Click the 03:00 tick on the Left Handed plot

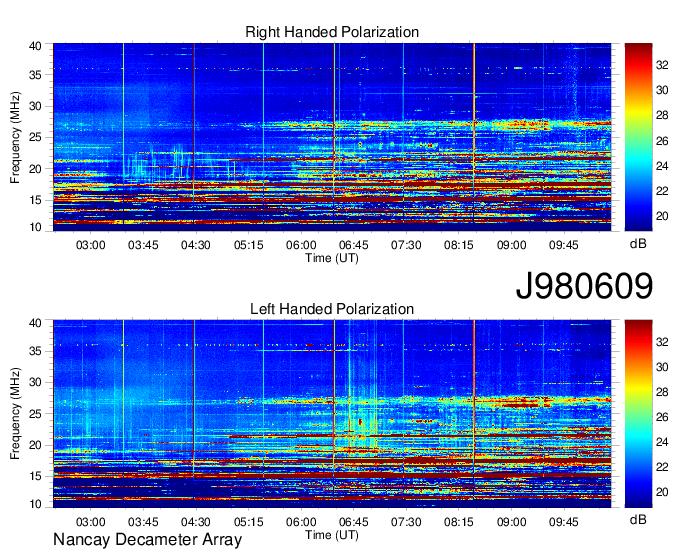click(x=91, y=522)
